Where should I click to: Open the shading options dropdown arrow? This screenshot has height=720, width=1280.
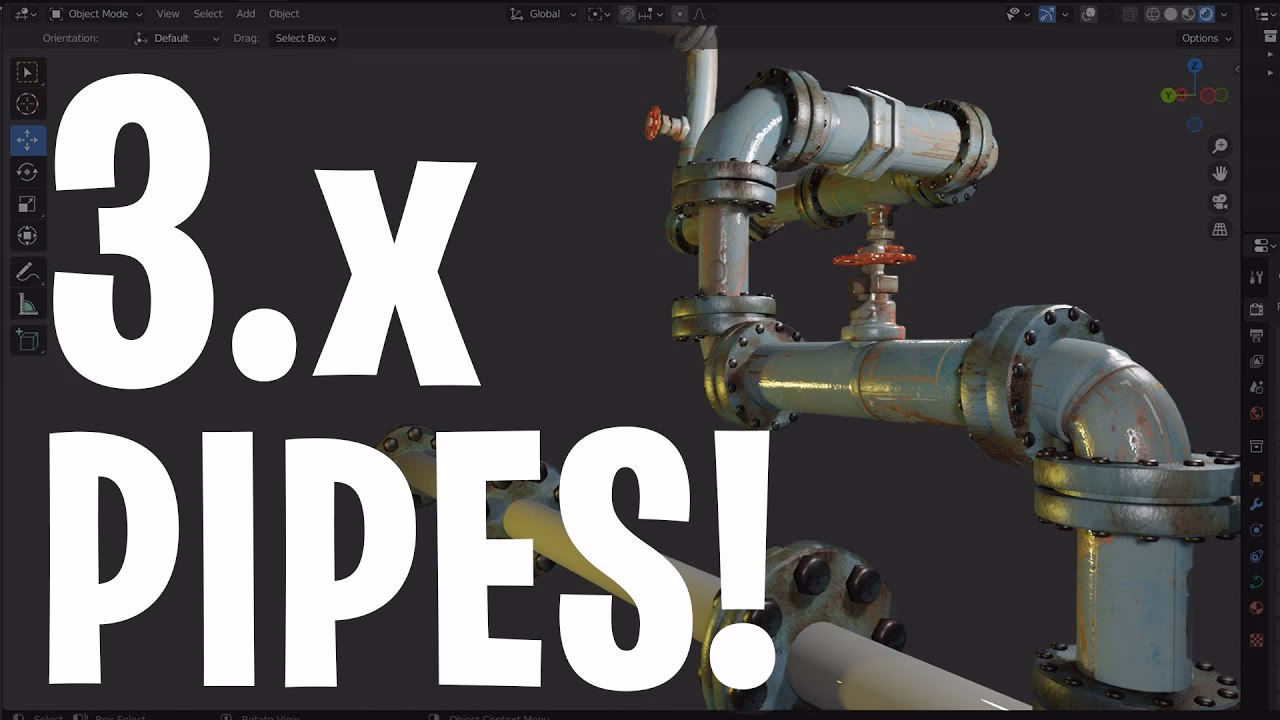click(x=1224, y=14)
